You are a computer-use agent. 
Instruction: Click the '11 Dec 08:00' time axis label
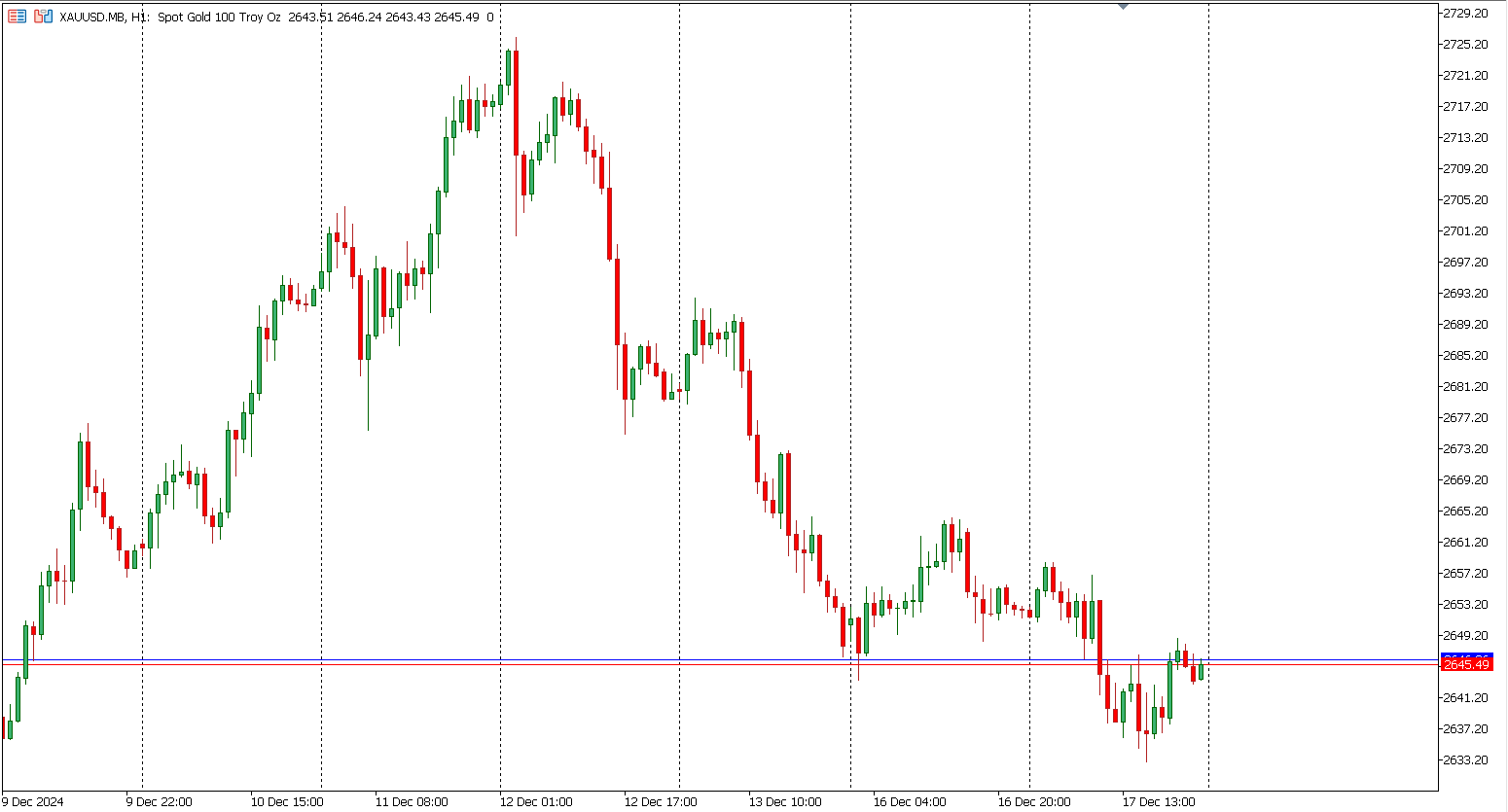[x=412, y=802]
